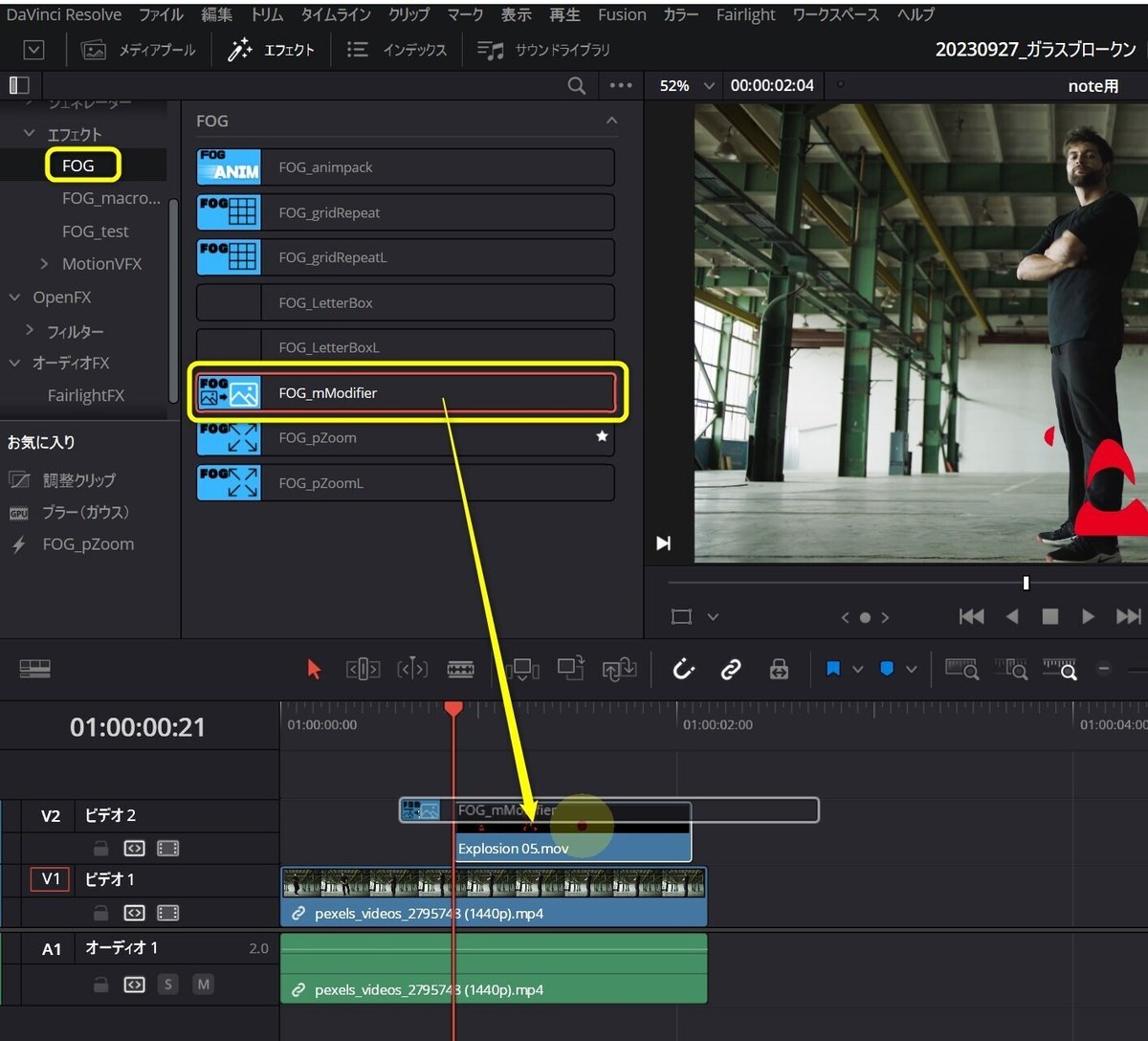The width and height of the screenshot is (1148, 1041).
Task: Click the red timeline playhead marker
Action: [x=453, y=709]
